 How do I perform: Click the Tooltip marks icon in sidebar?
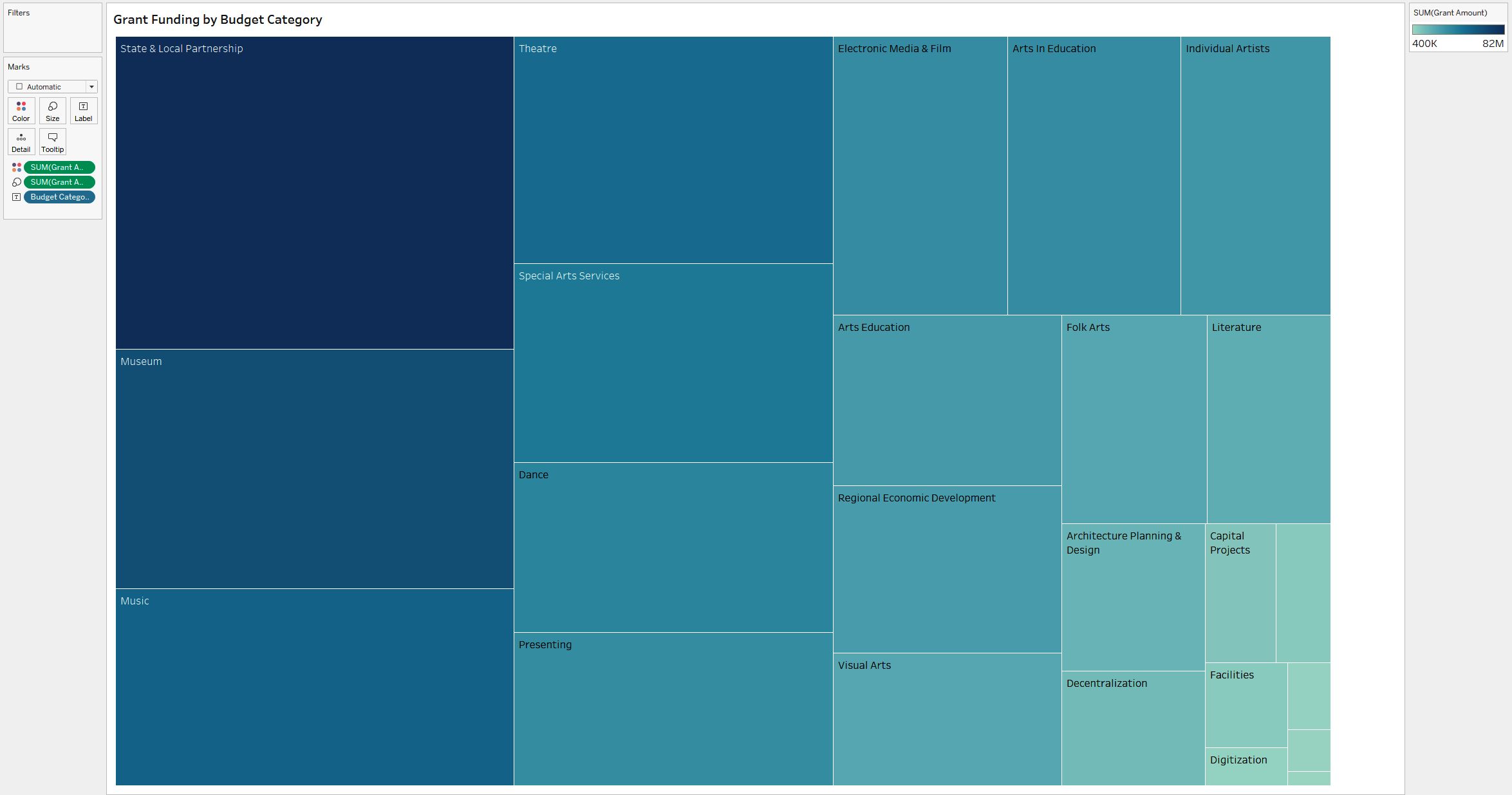[51, 143]
